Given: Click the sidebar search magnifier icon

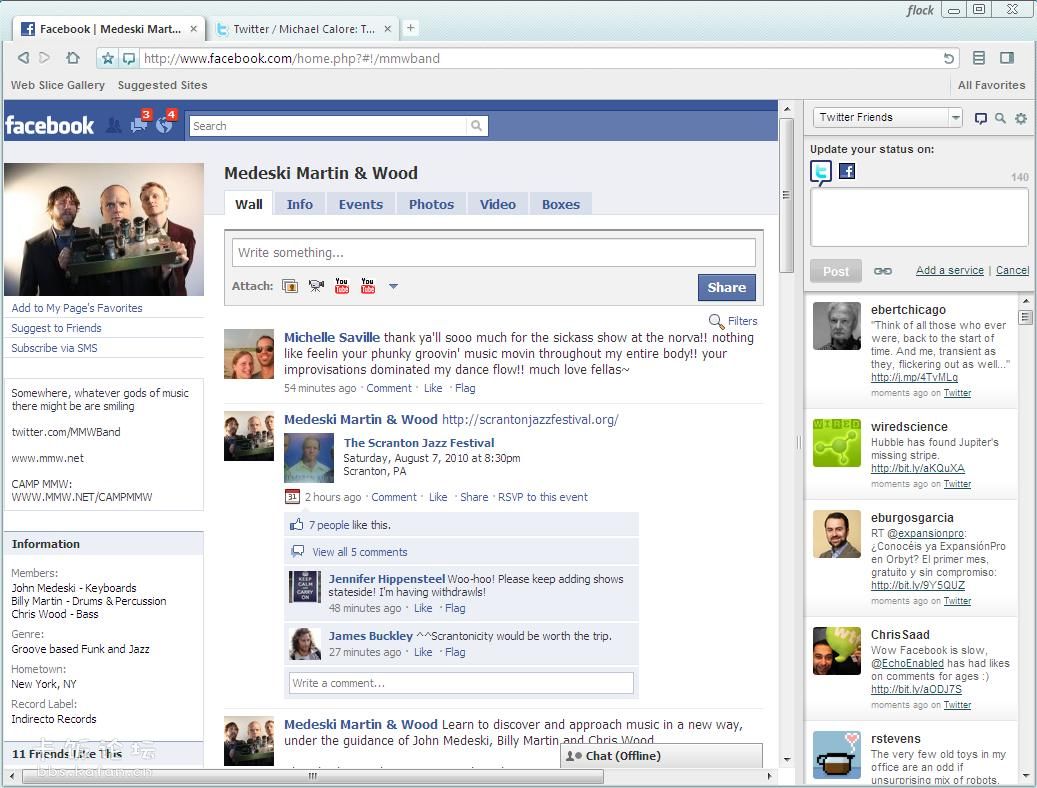Looking at the screenshot, I should (x=1000, y=118).
